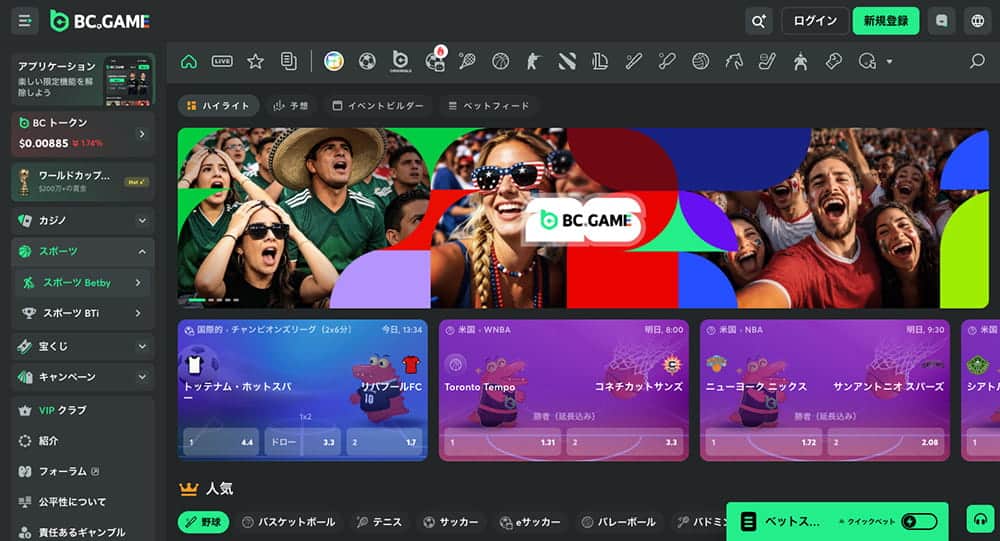Go to sportsbook home icon
The height and width of the screenshot is (541, 1000).
189,61
